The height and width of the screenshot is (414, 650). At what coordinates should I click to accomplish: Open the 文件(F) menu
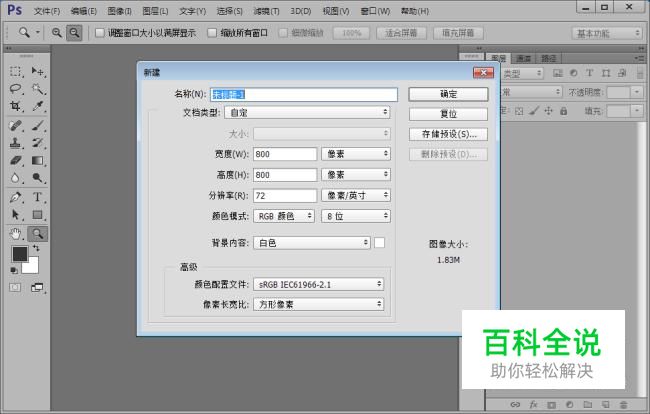pos(47,11)
